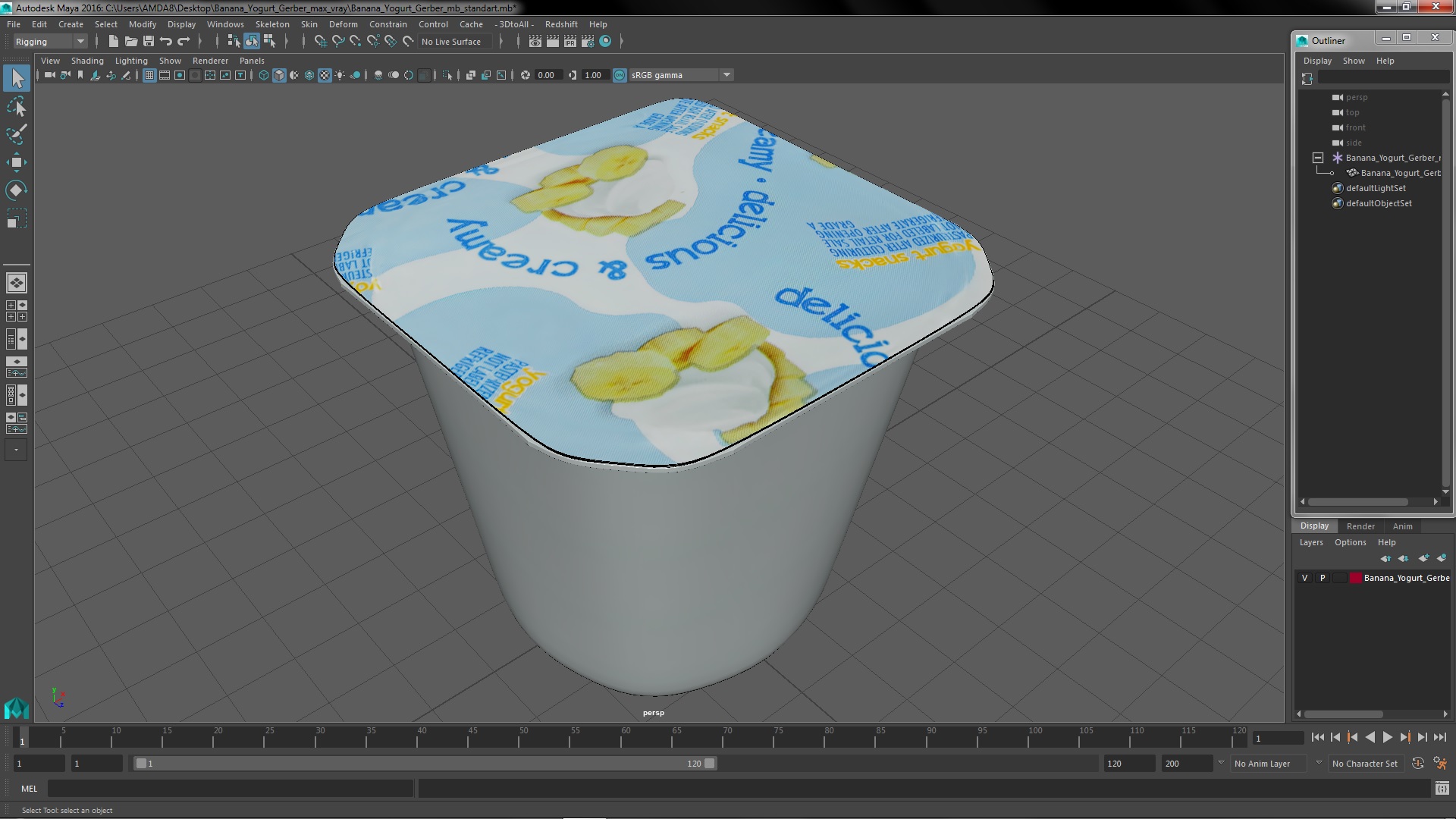Click the red layer color swatch
The image size is (1456, 819).
coord(1355,578)
